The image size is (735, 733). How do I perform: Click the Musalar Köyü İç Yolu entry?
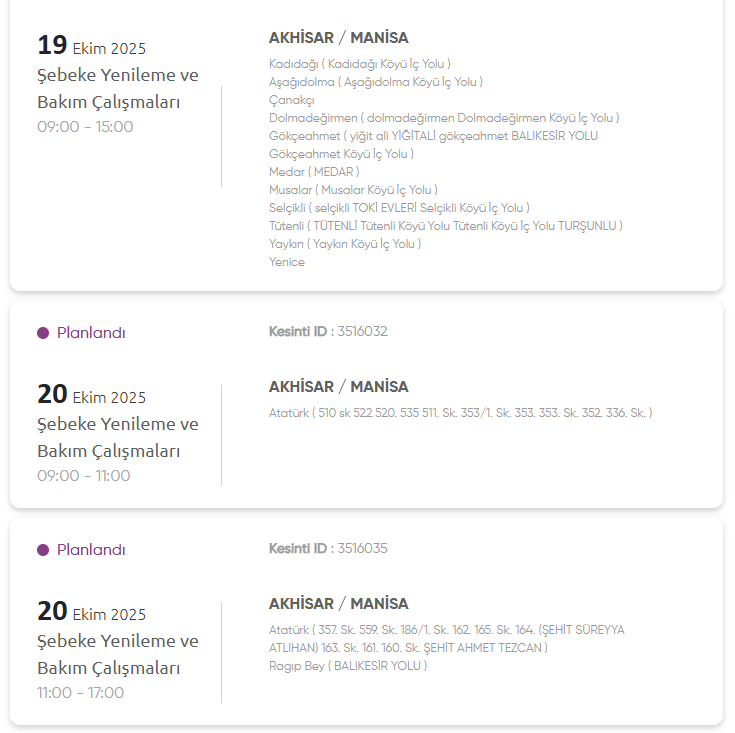pyautogui.click(x=353, y=190)
